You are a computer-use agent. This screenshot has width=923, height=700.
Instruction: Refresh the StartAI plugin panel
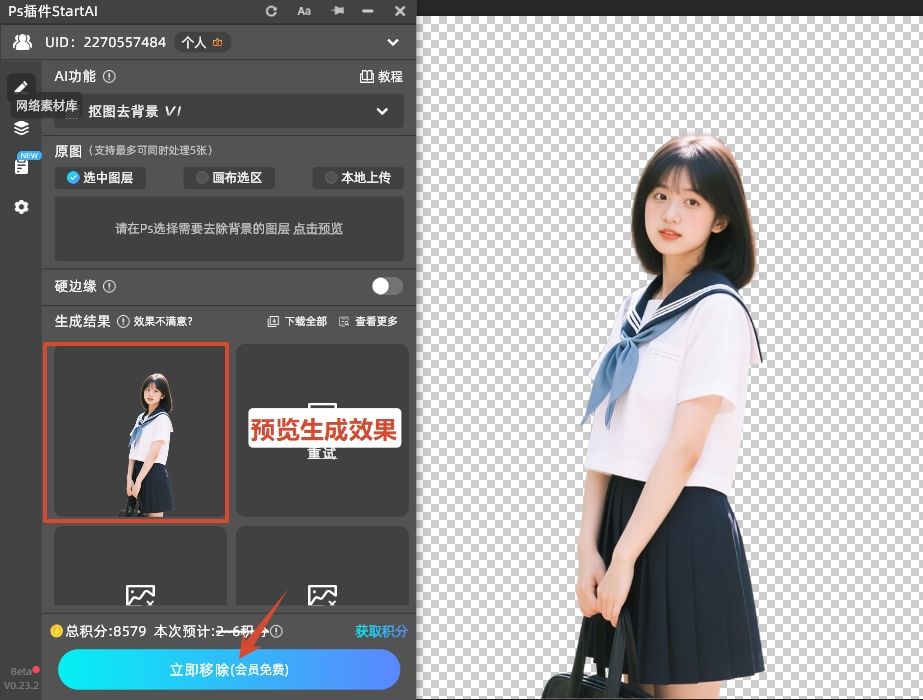pyautogui.click(x=269, y=11)
